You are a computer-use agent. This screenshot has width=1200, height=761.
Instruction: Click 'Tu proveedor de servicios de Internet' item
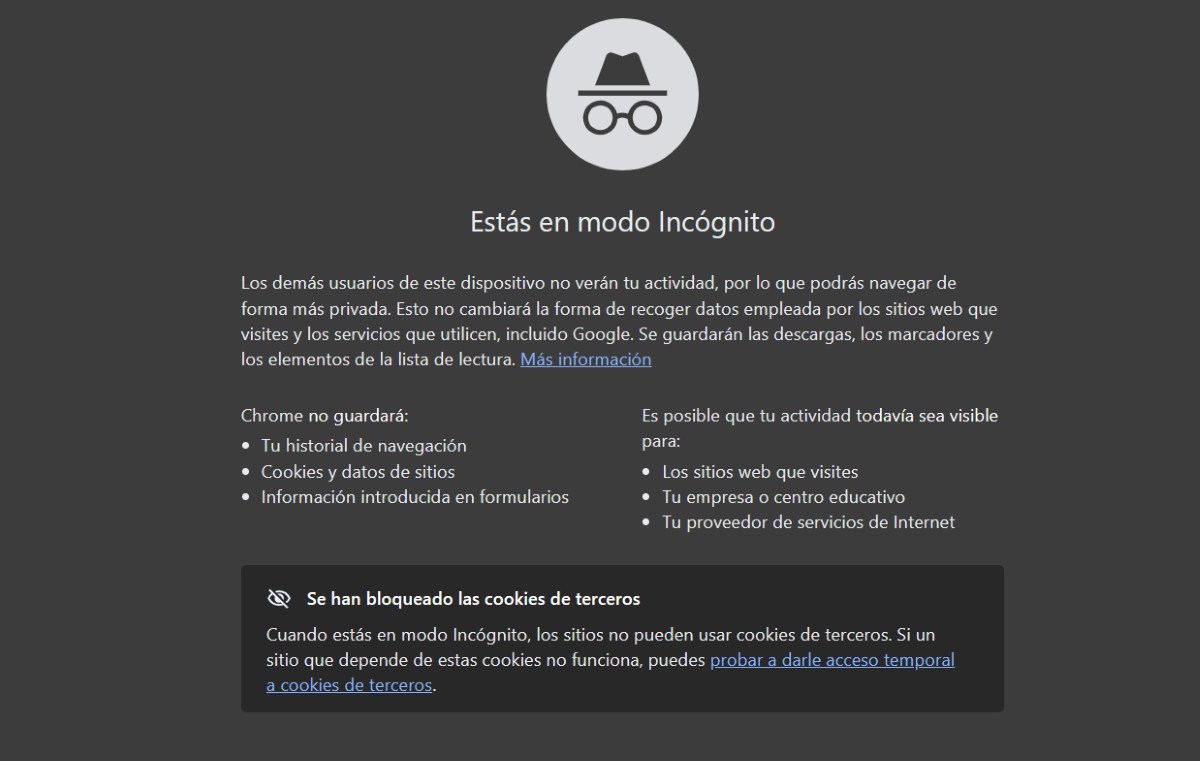coord(810,522)
